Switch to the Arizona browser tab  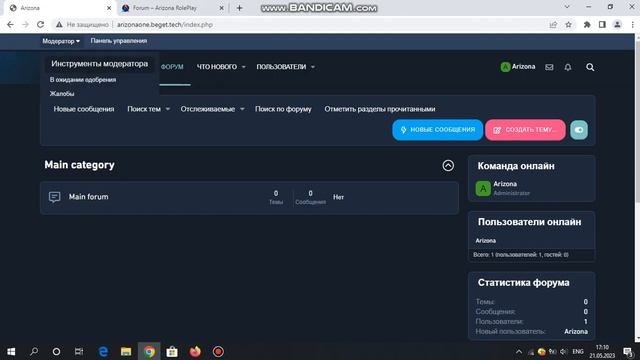(x=59, y=8)
